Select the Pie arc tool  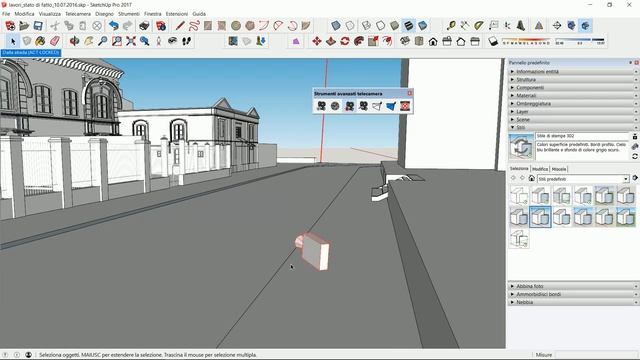(306, 26)
